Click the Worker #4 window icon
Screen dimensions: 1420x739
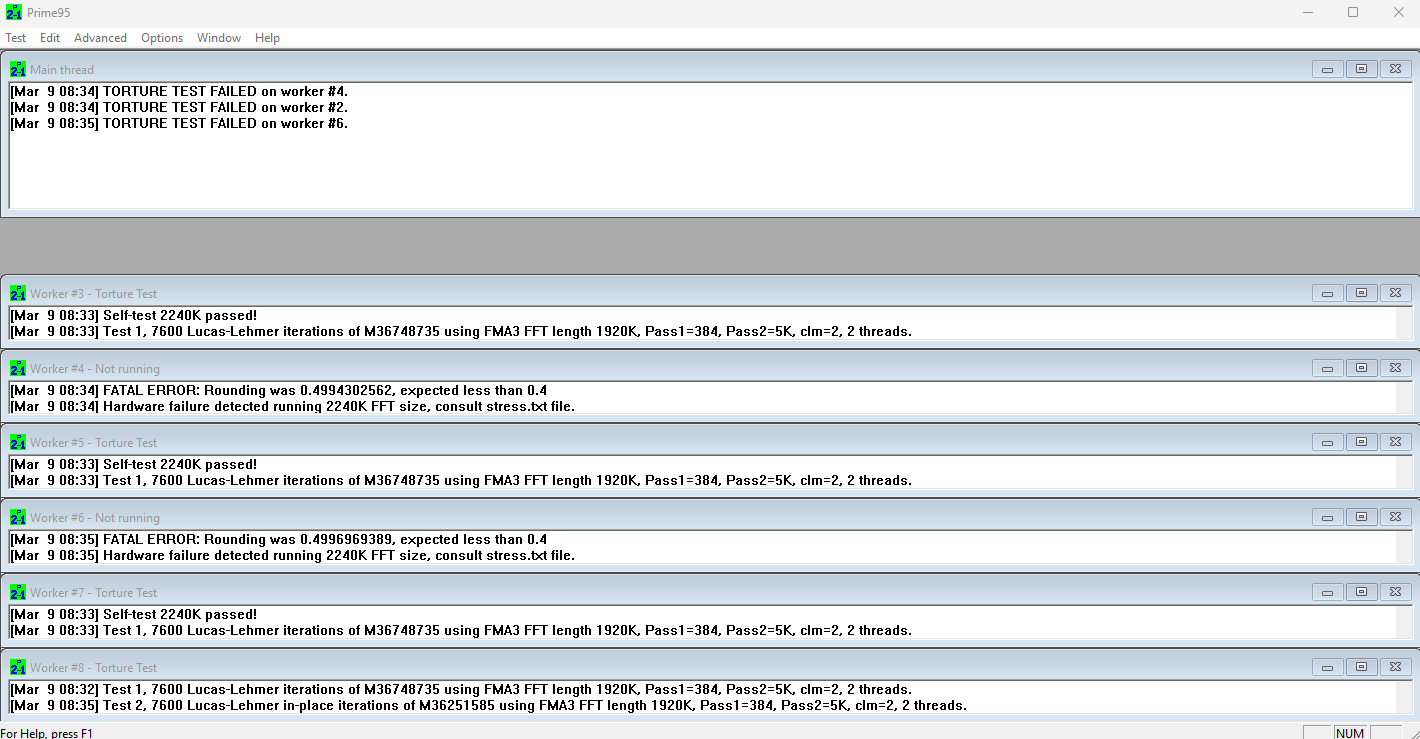(18, 369)
